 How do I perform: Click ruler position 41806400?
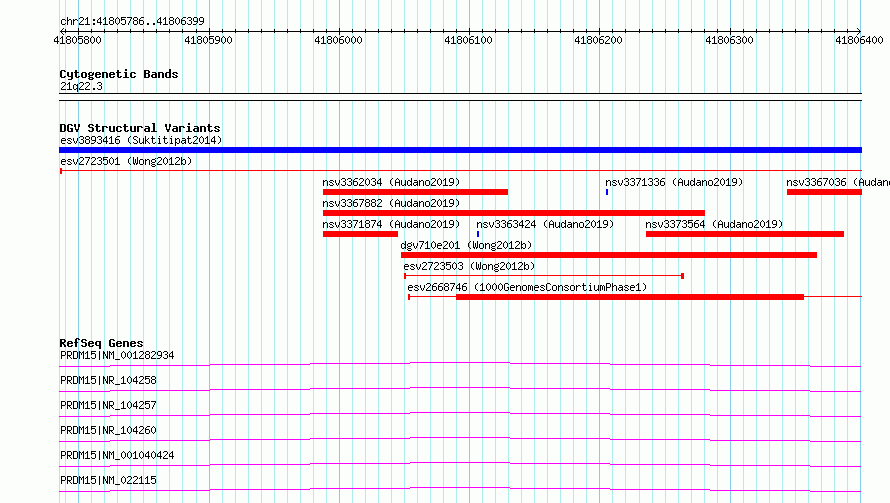pos(859,40)
